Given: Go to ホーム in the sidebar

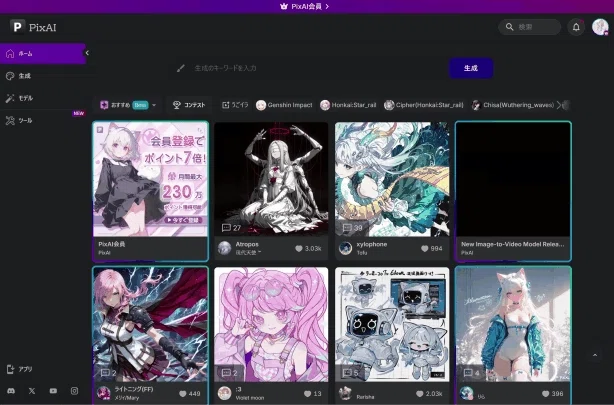Looking at the screenshot, I should coord(43,53).
